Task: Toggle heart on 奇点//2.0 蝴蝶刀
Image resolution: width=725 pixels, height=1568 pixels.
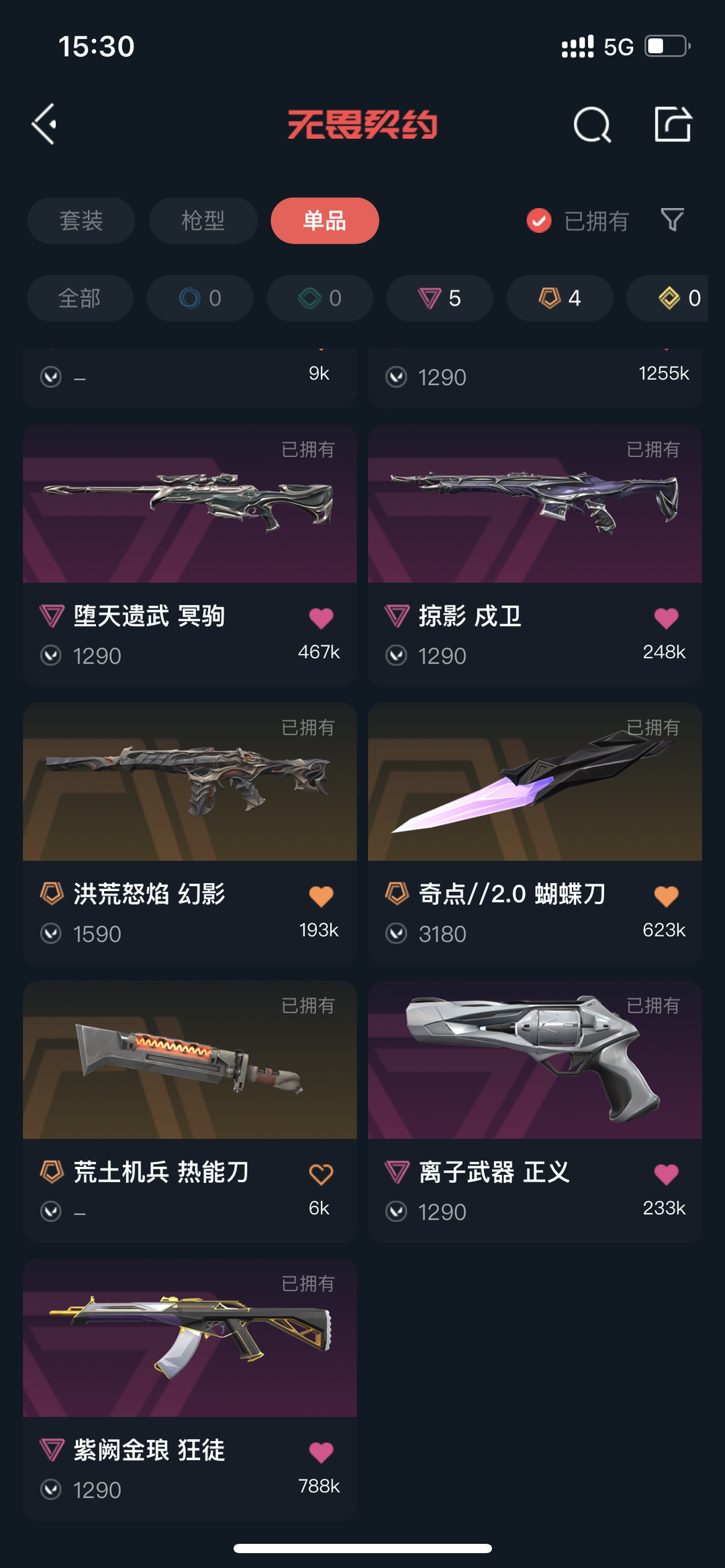Action: [666, 896]
